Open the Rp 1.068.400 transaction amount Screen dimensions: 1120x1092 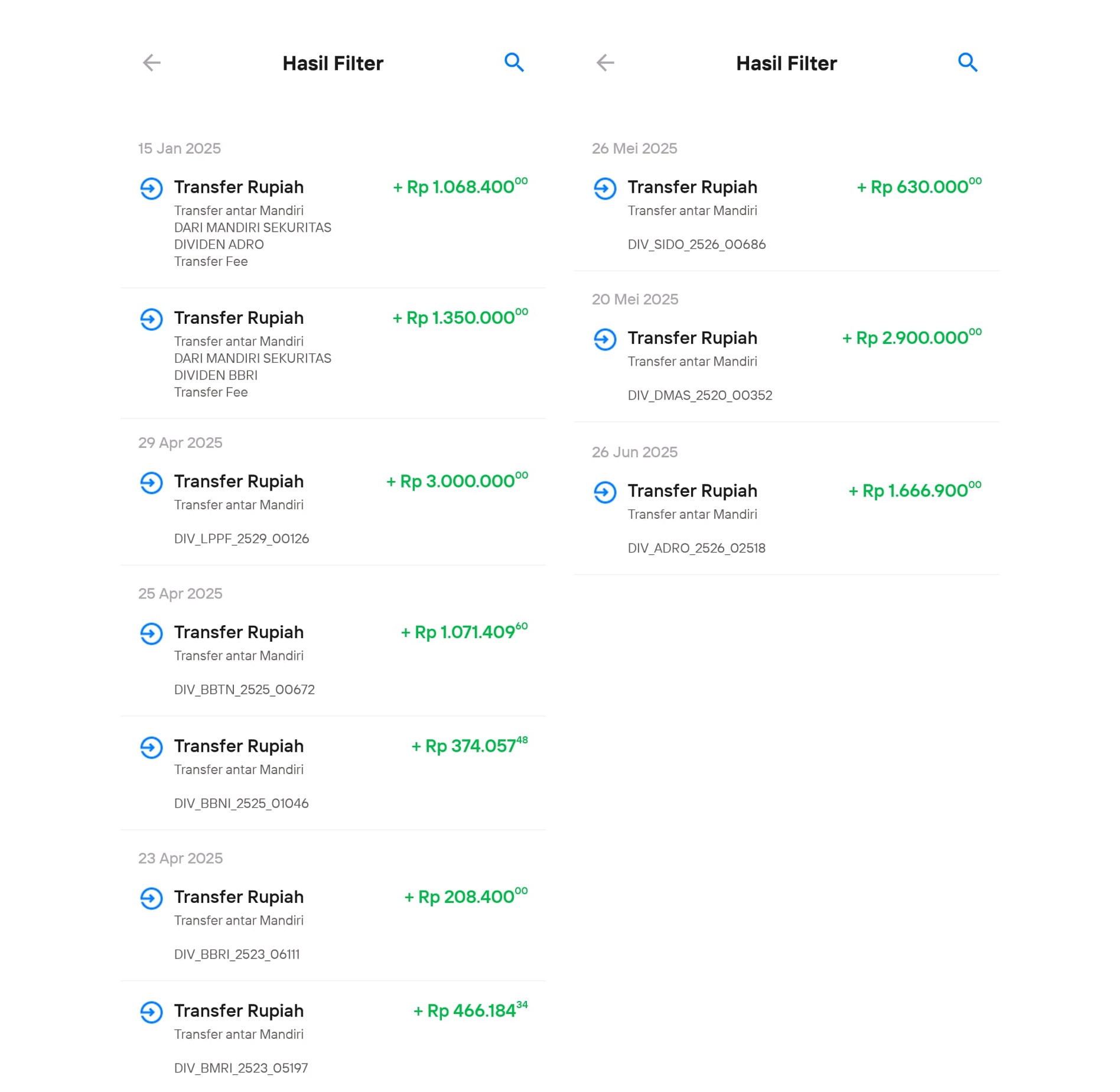460,187
